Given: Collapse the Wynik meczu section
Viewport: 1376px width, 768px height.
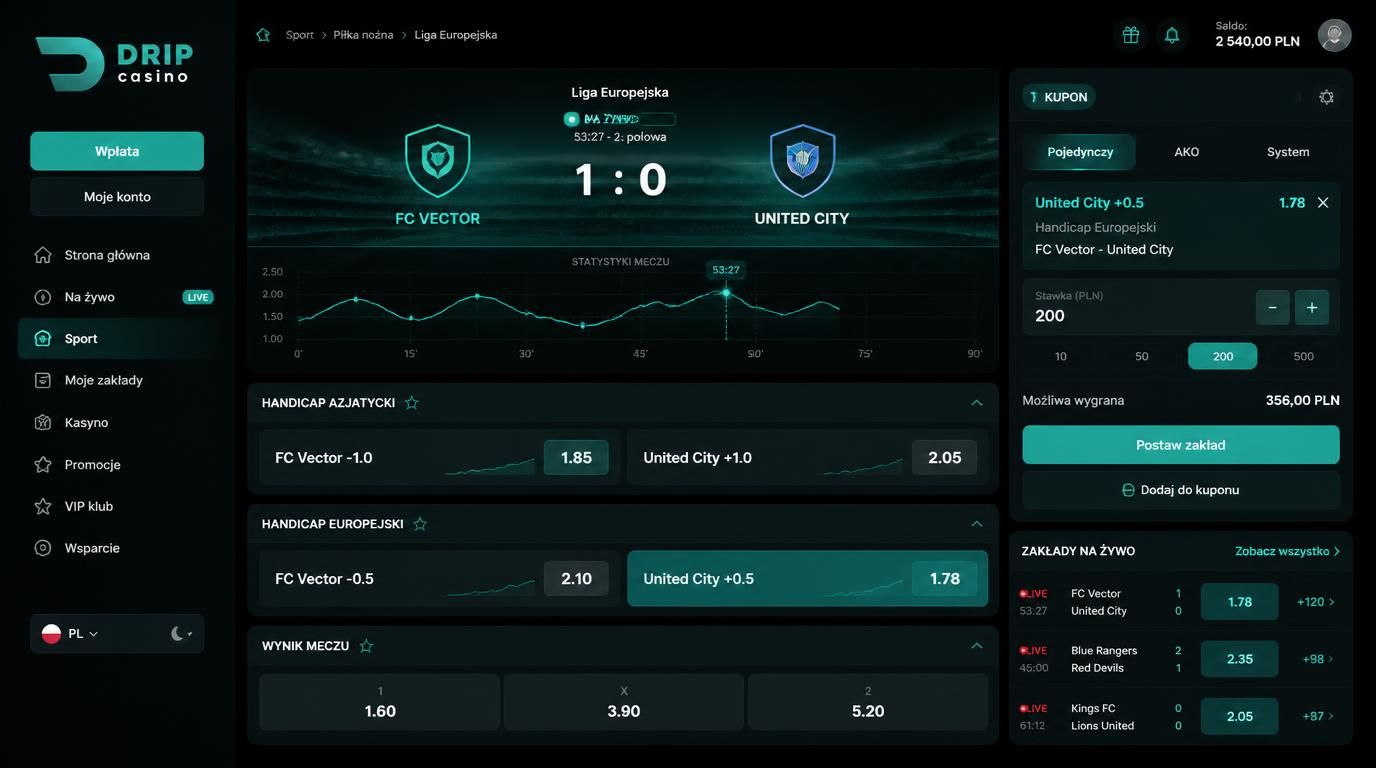Looking at the screenshot, I should click(977, 646).
